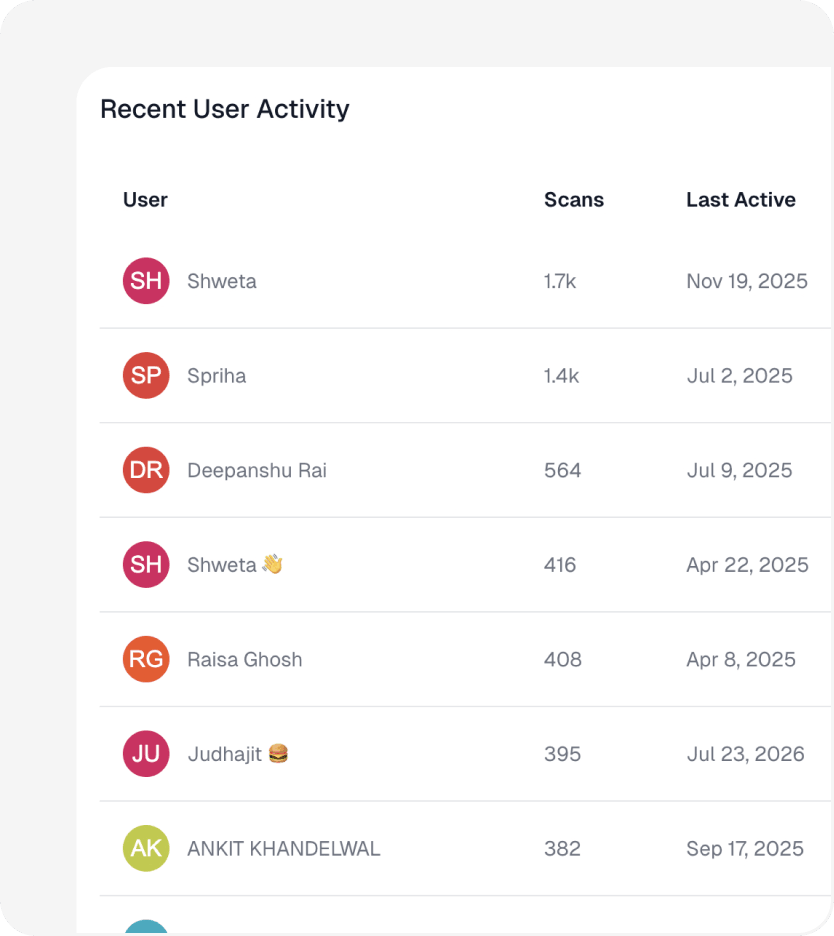Click the 416 scans value

[x=560, y=565]
